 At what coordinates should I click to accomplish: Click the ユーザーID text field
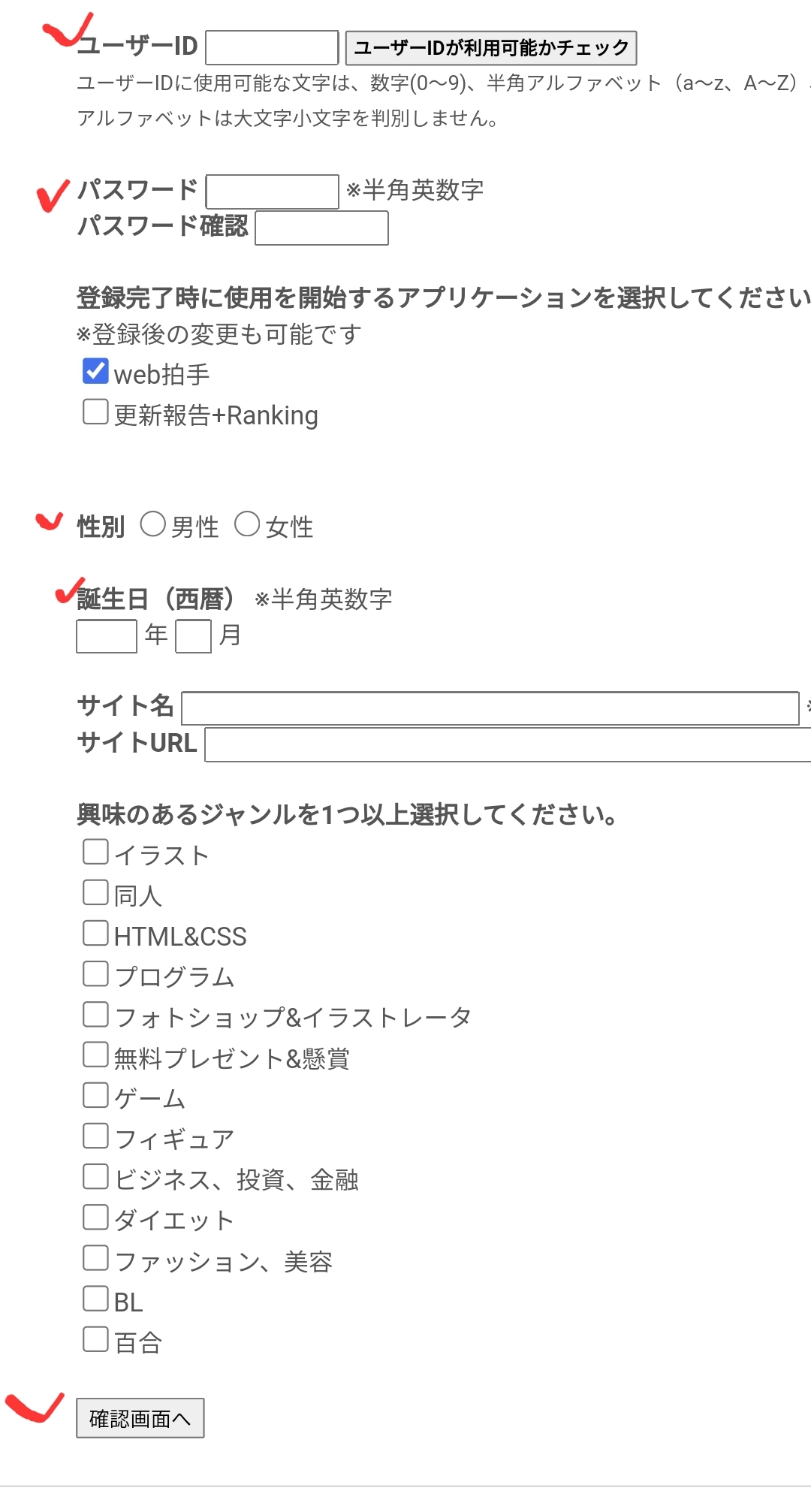[x=272, y=47]
